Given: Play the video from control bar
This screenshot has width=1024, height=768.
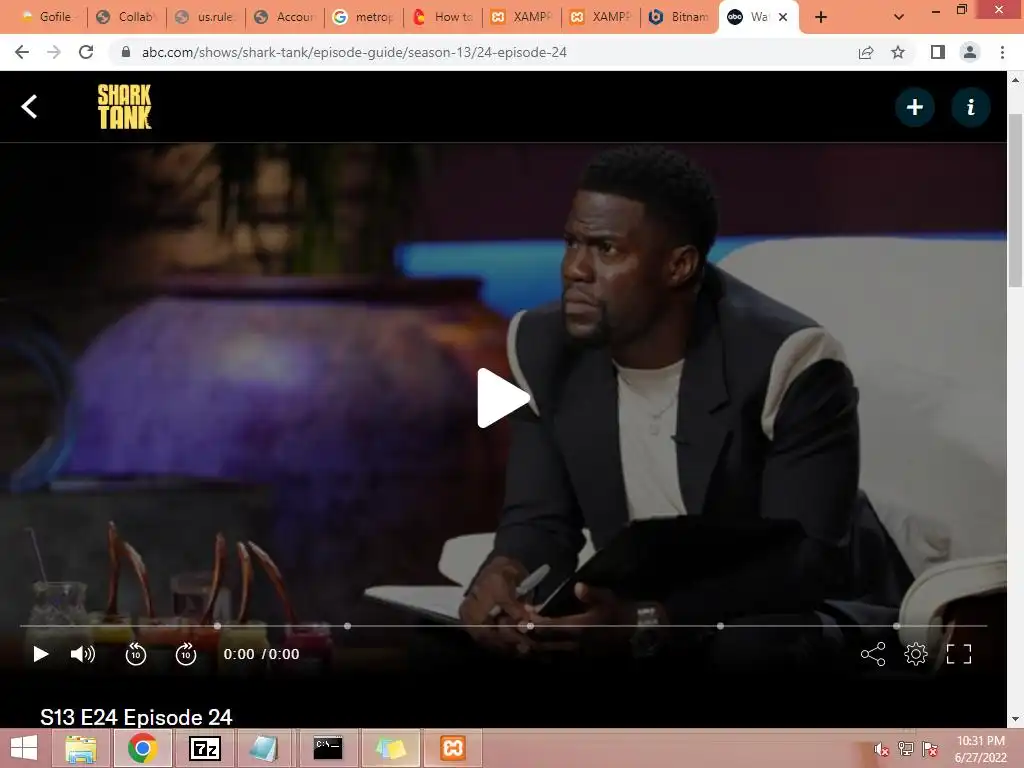Looking at the screenshot, I should click(x=40, y=654).
